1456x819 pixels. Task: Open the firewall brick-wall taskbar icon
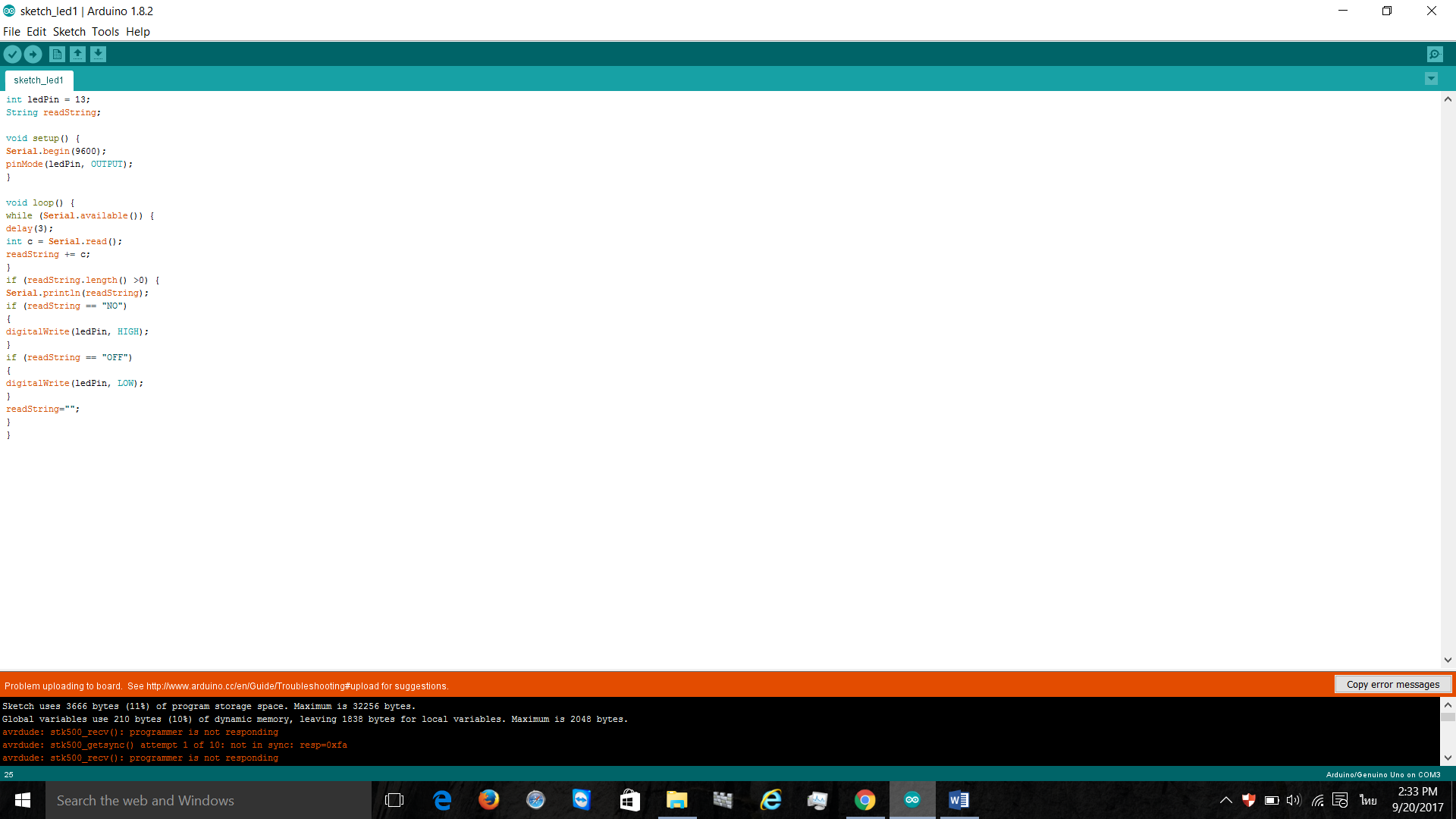723,800
